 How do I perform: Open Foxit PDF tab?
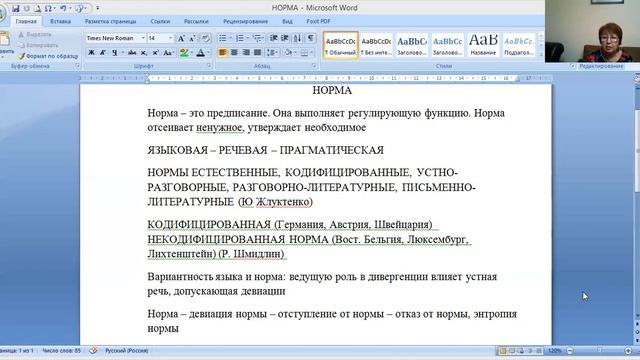pyautogui.click(x=318, y=21)
